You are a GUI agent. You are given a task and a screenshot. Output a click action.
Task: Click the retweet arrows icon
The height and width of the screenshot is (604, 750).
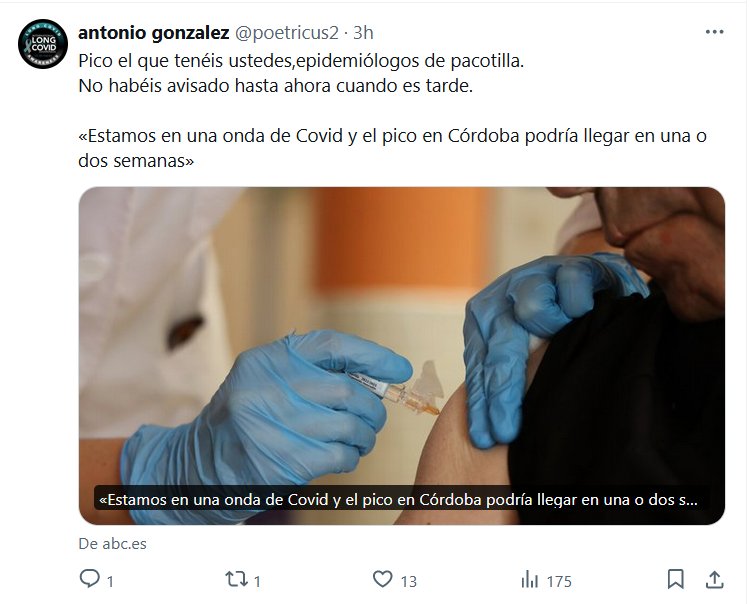click(x=236, y=579)
